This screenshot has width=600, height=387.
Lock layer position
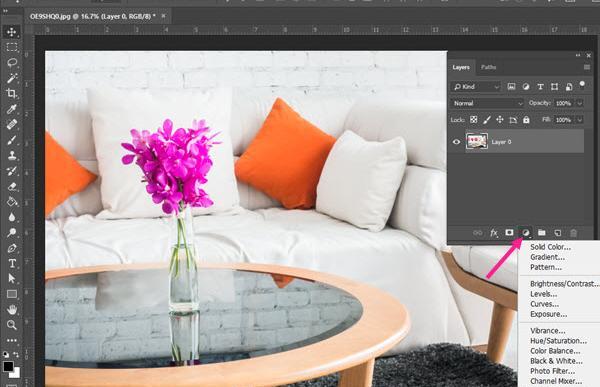point(500,120)
